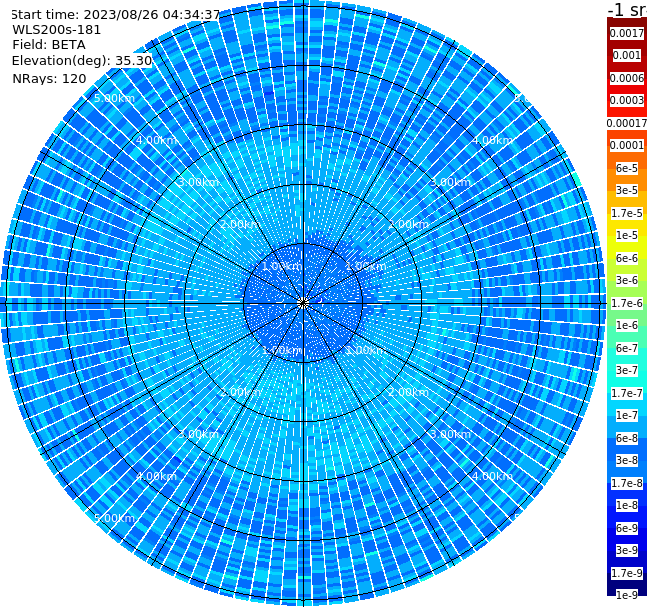Click the Start time 2023/08/26 04:34:37 text
The image size is (647, 607).
pyautogui.click(x=116, y=15)
